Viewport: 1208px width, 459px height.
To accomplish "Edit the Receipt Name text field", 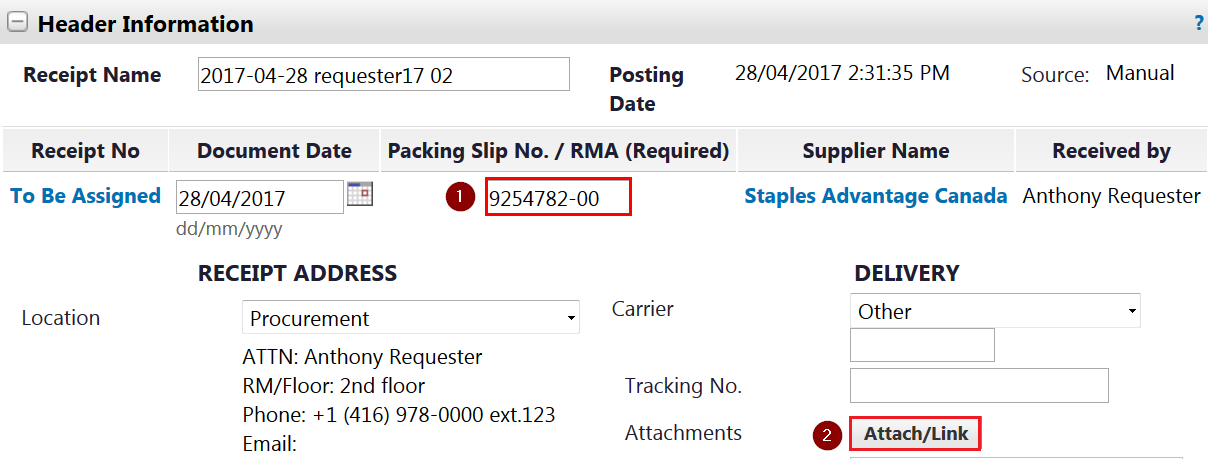I will (x=384, y=75).
